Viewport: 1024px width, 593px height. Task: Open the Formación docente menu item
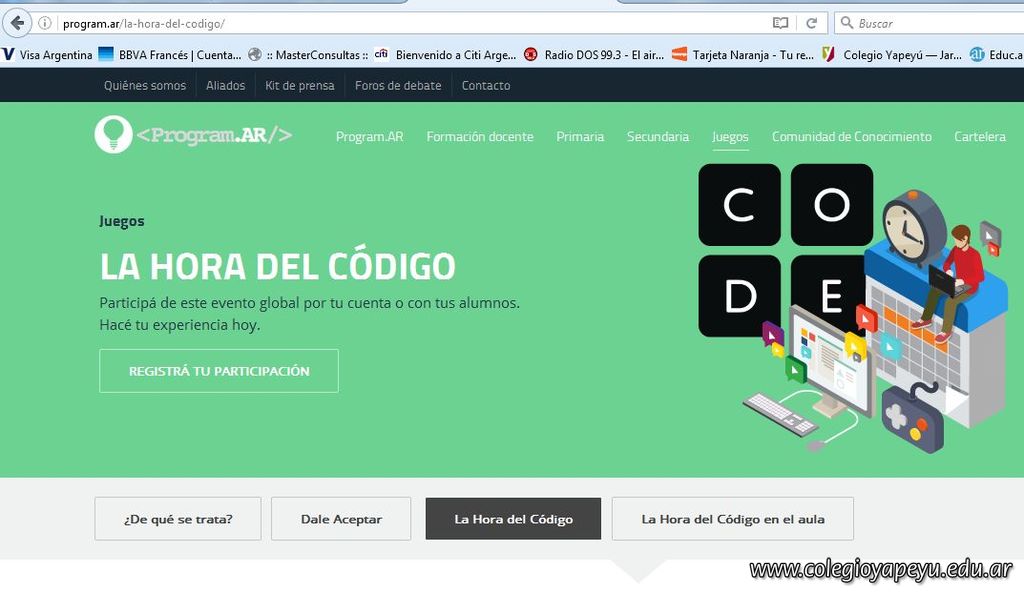480,137
